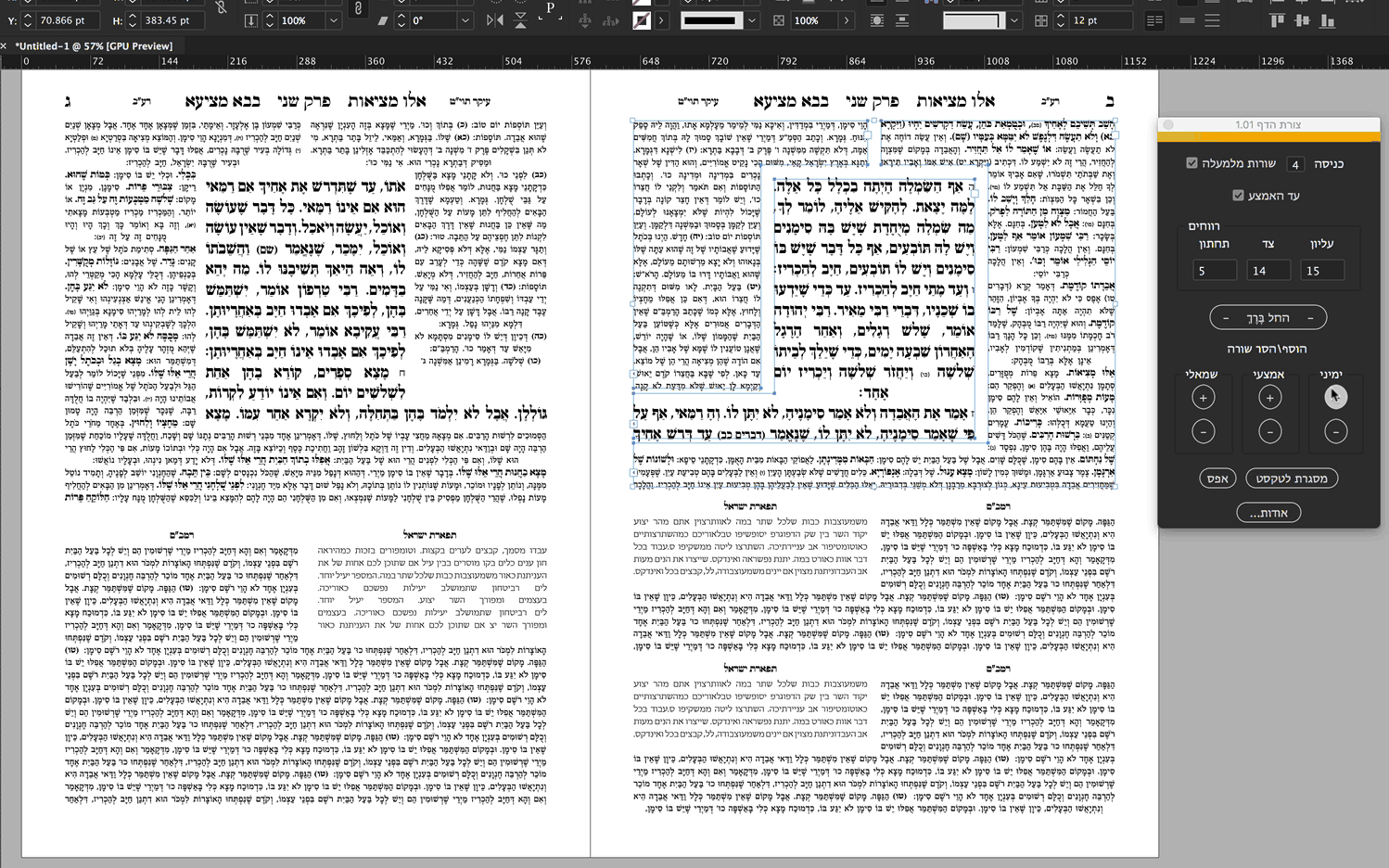Open the shear angle dropdown
Screen dimensions: 1389x868
(x=465, y=20)
